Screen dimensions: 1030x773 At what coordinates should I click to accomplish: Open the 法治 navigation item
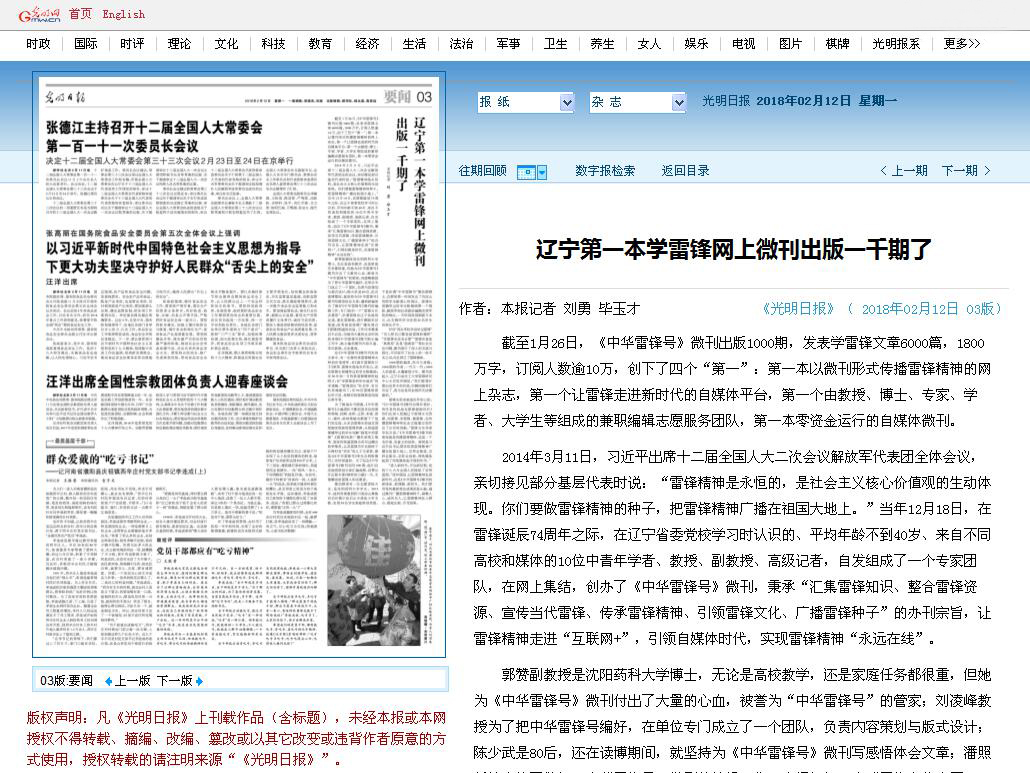tap(461, 43)
